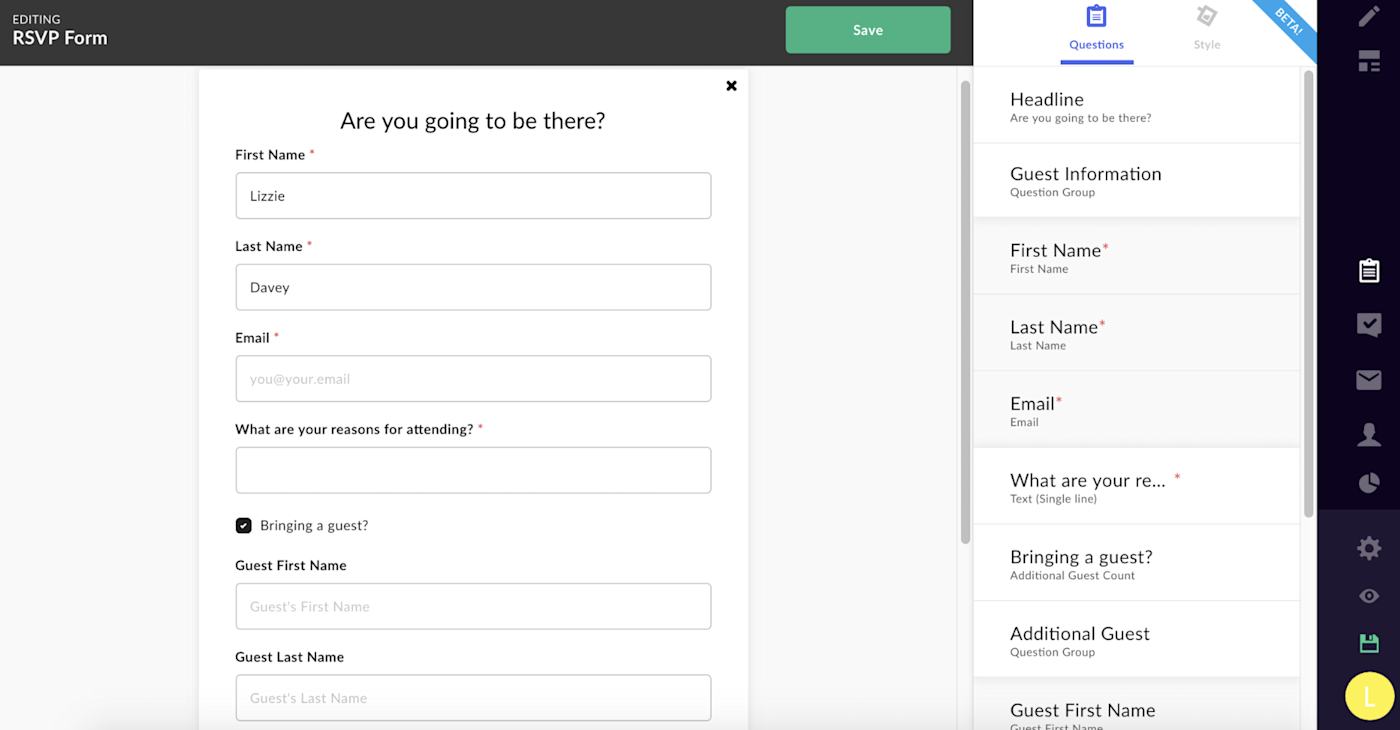Toggle the required marker on Email question
The width and height of the screenshot is (1400, 730).
point(1058,400)
